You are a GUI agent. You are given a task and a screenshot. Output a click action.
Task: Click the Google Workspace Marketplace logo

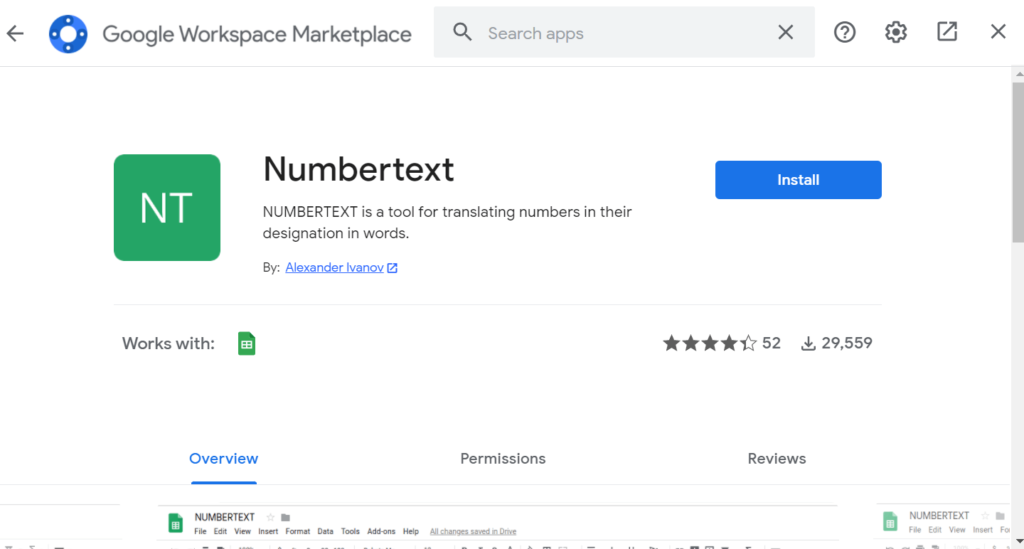tap(68, 34)
